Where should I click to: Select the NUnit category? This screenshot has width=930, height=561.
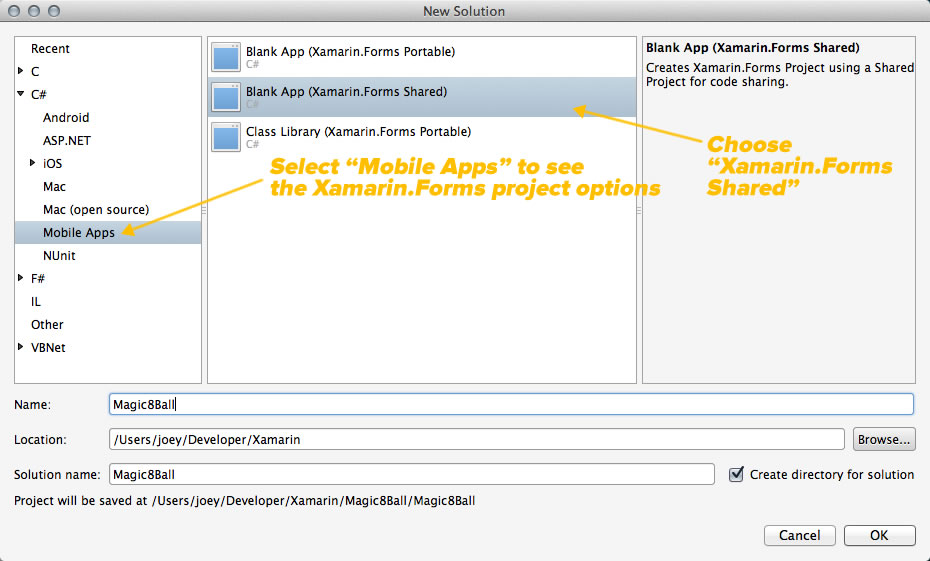pyautogui.click(x=59, y=256)
